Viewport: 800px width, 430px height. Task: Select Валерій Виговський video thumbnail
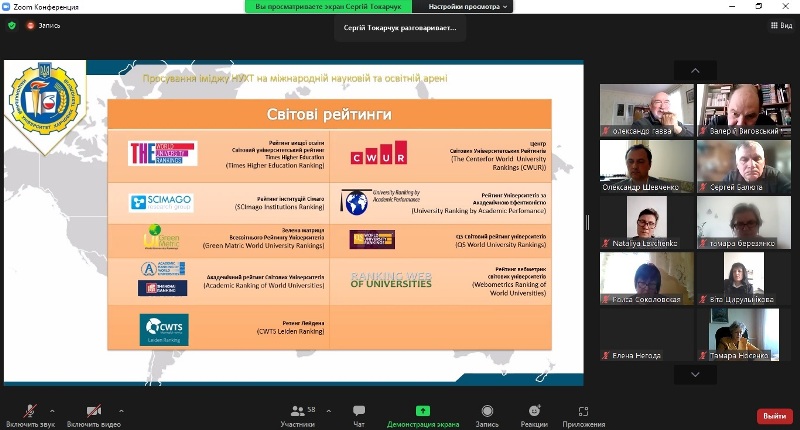point(744,110)
